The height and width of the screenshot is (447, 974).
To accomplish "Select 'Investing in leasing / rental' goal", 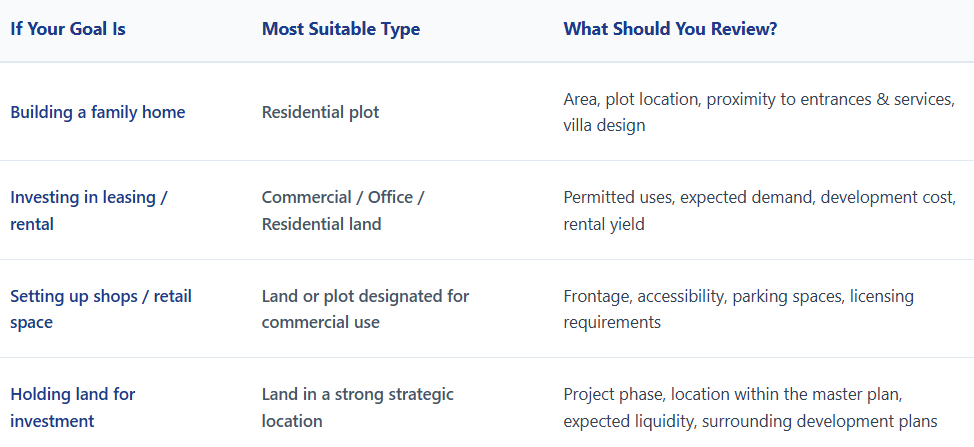I will point(89,210).
